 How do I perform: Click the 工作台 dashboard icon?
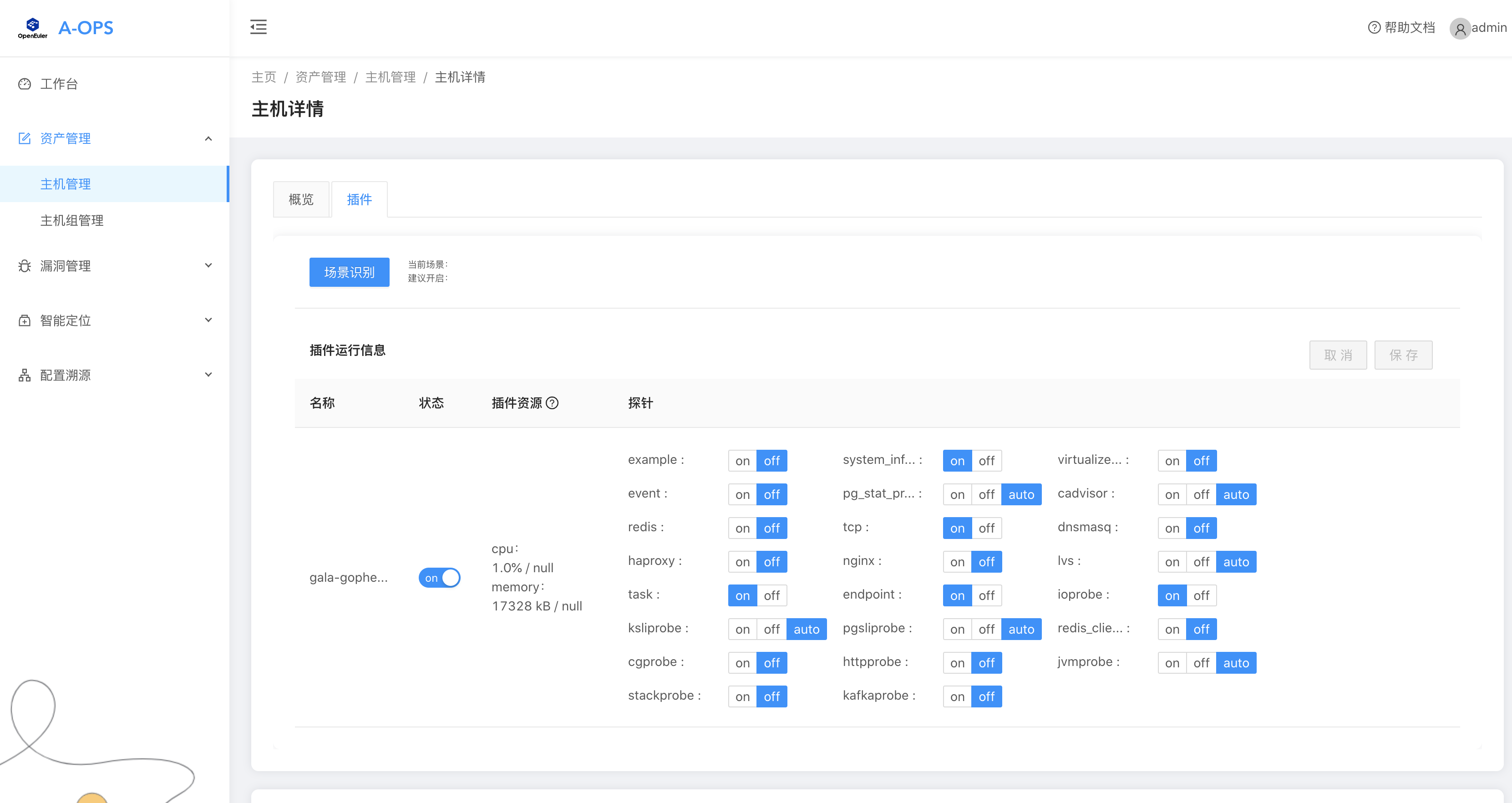pyautogui.click(x=25, y=84)
